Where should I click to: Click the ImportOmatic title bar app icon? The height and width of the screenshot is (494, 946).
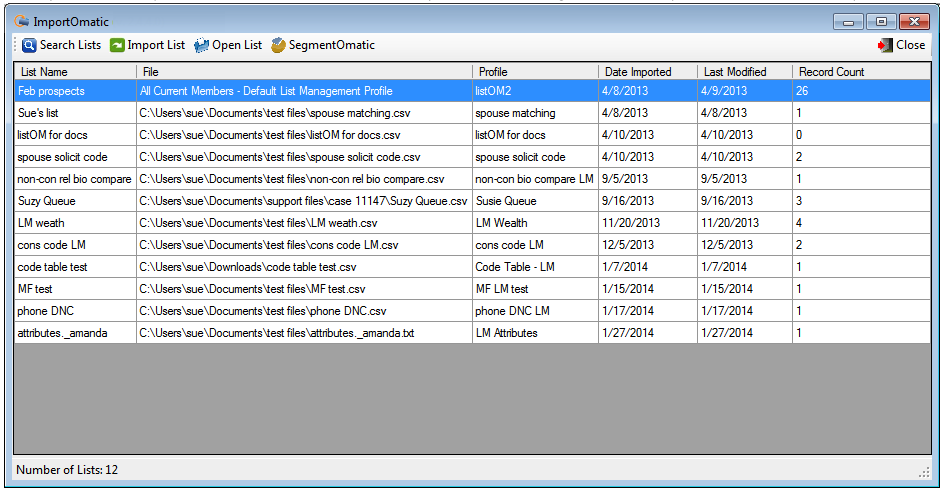[21, 21]
